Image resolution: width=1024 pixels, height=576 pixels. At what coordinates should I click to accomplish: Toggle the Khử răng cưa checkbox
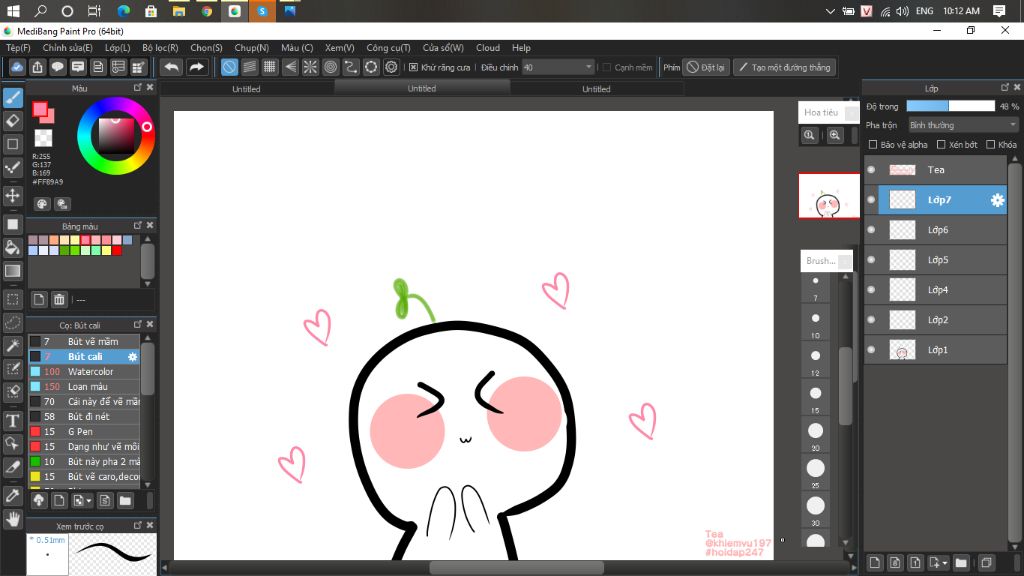(414, 68)
